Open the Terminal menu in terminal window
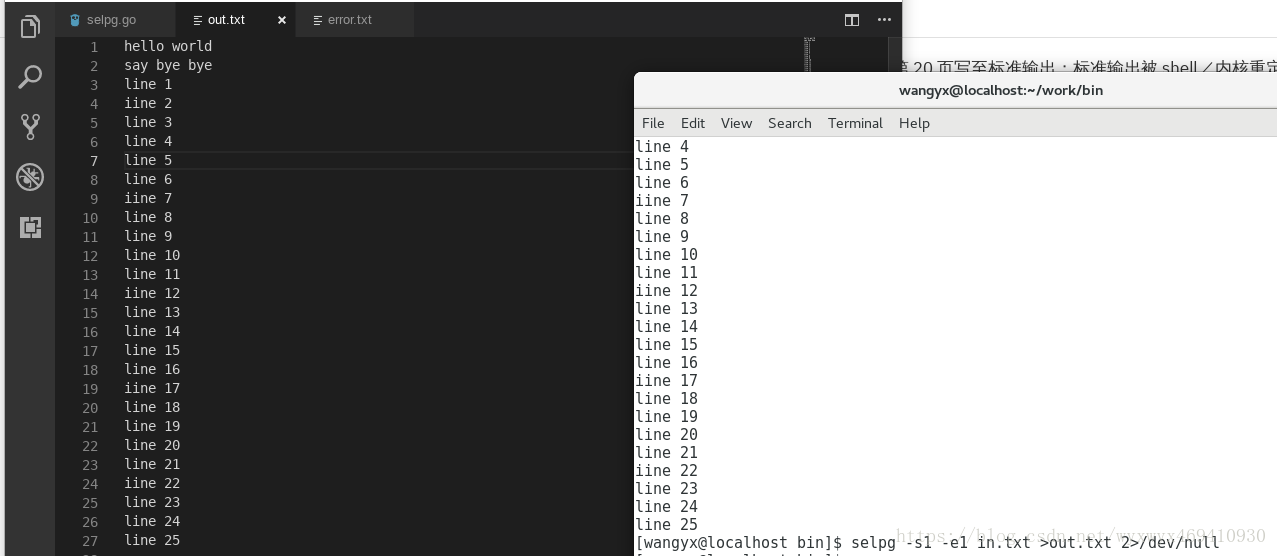Image resolution: width=1277 pixels, height=556 pixels. click(855, 123)
